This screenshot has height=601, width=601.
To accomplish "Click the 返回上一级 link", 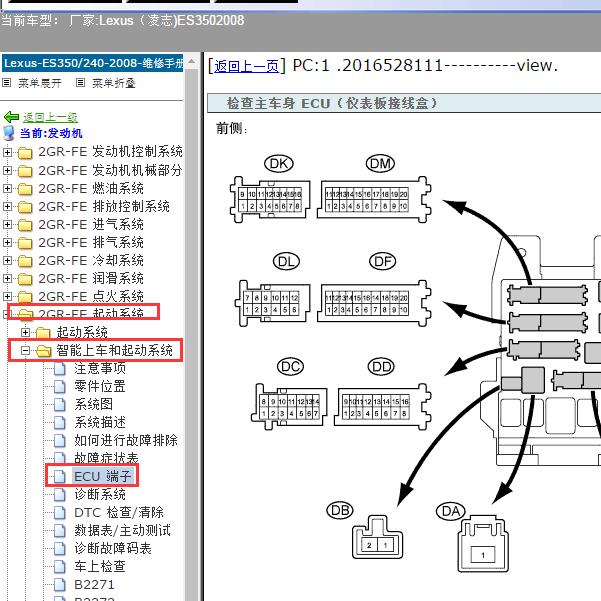I will click(50, 117).
